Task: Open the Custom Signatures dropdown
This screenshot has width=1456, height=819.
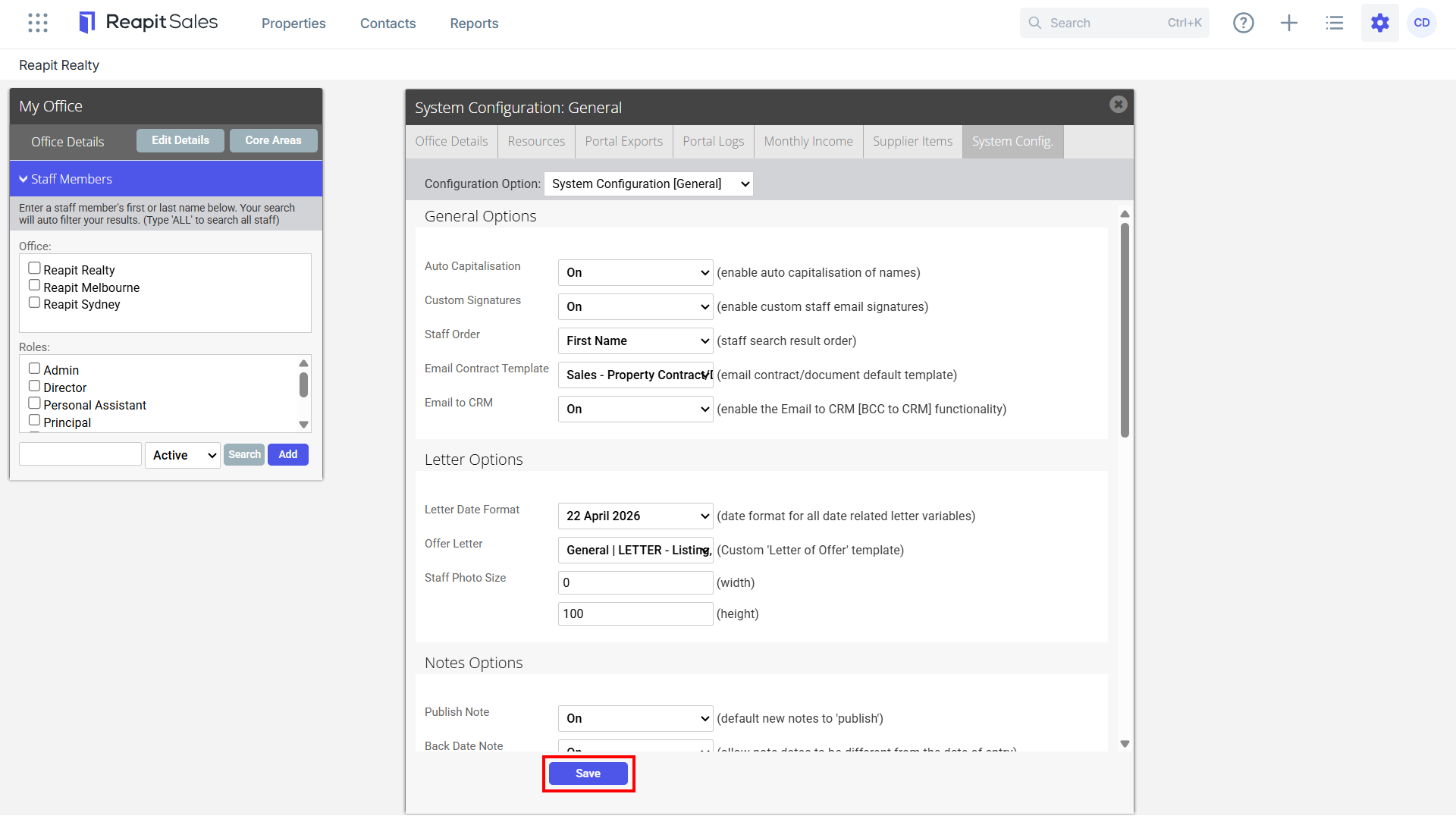Action: [x=635, y=306]
